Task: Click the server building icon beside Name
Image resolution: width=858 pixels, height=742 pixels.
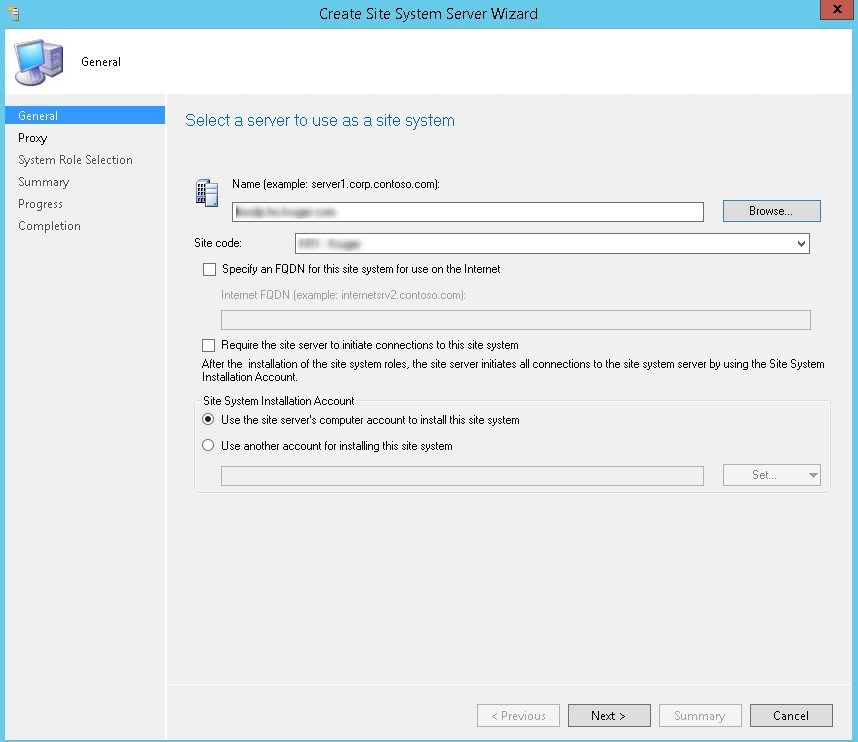Action: 207,193
